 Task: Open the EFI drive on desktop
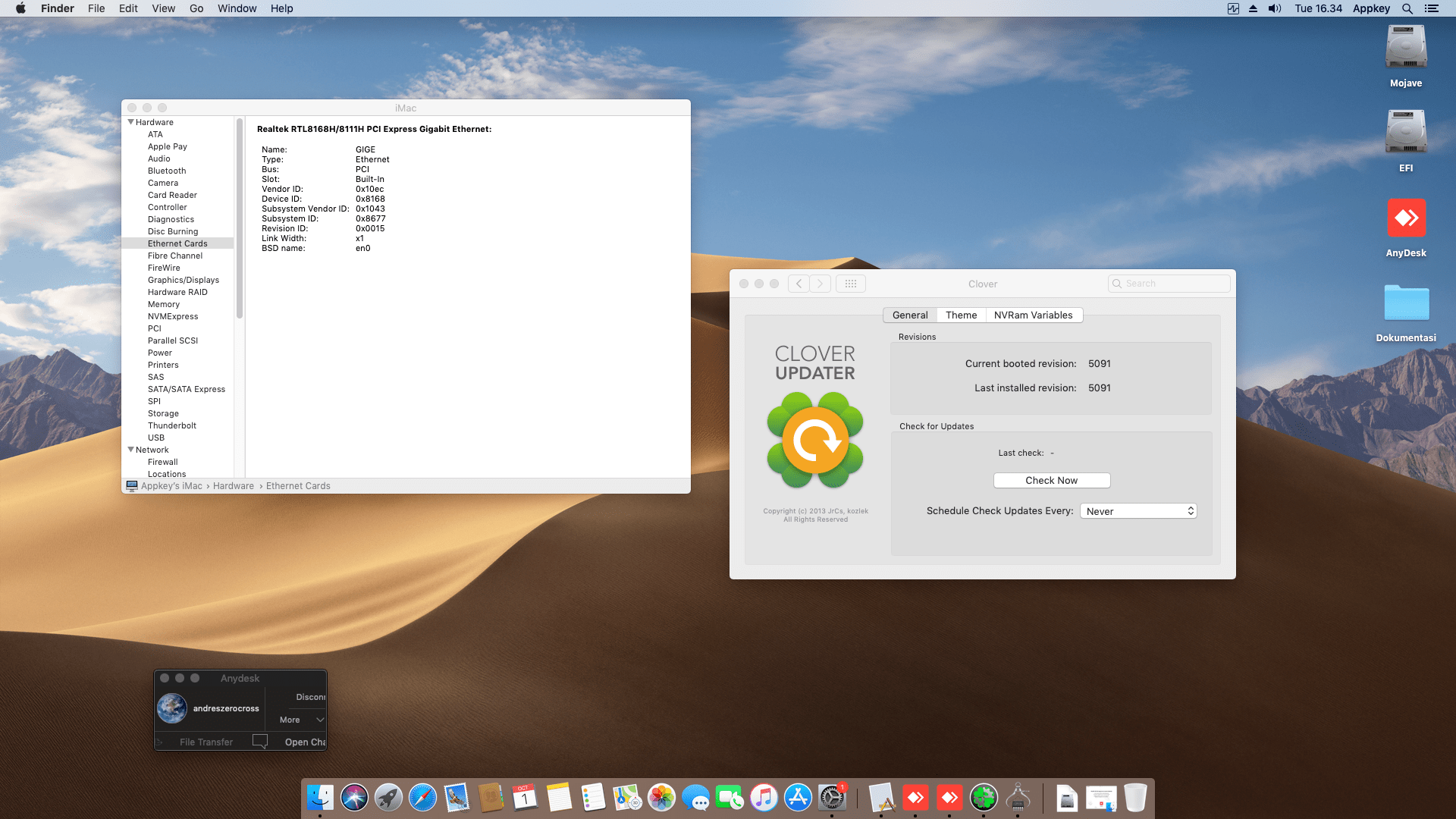(1406, 133)
